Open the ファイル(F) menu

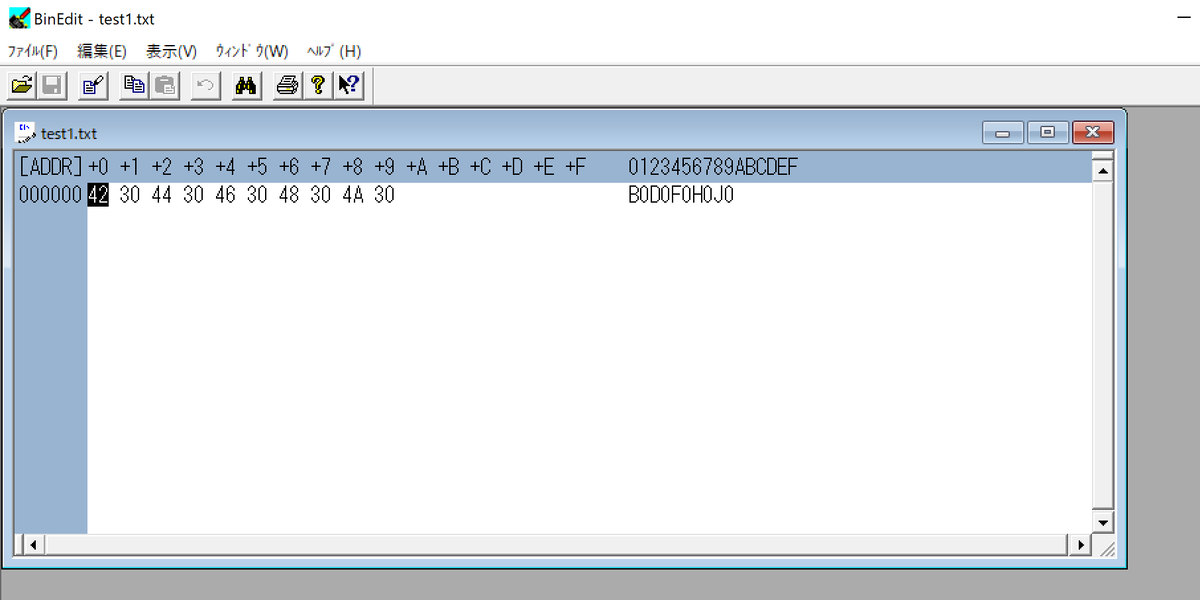33,51
